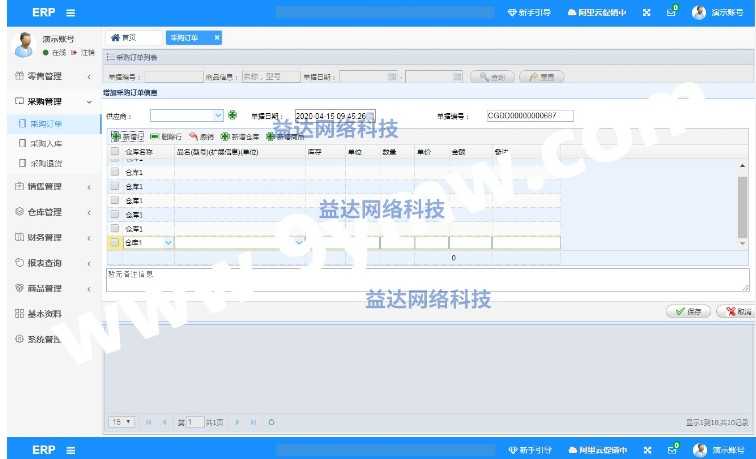
Task: Click the 暂无备注信息 remark text area
Action: (x=428, y=280)
